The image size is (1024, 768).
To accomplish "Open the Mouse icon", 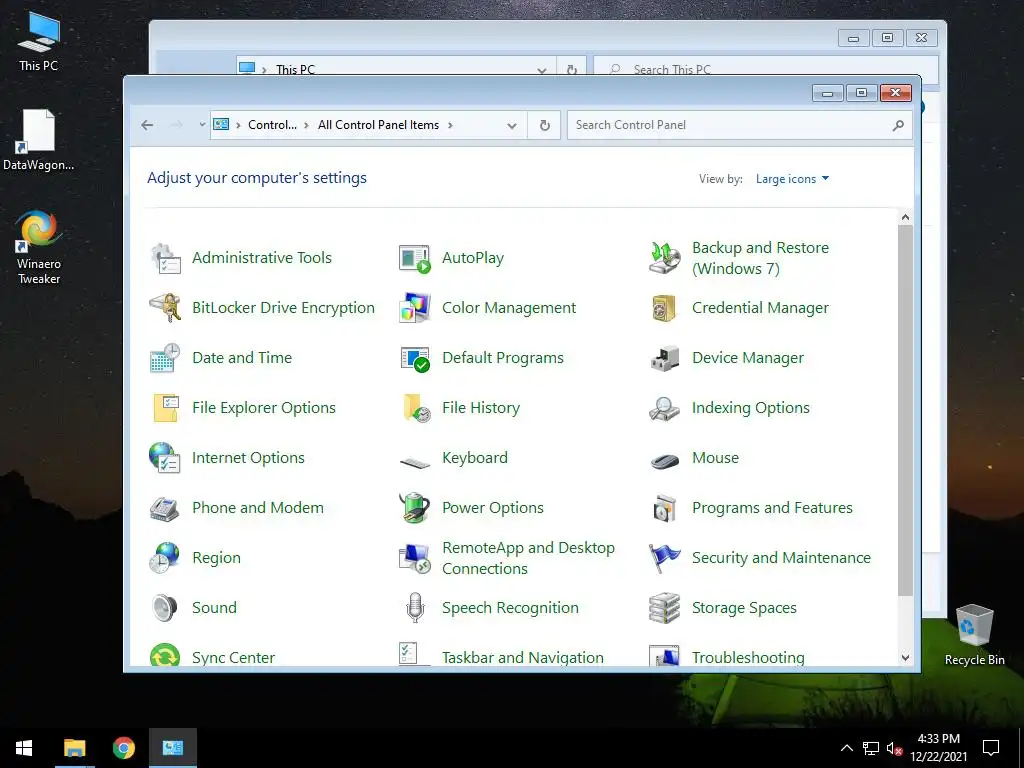I will click(x=665, y=460).
